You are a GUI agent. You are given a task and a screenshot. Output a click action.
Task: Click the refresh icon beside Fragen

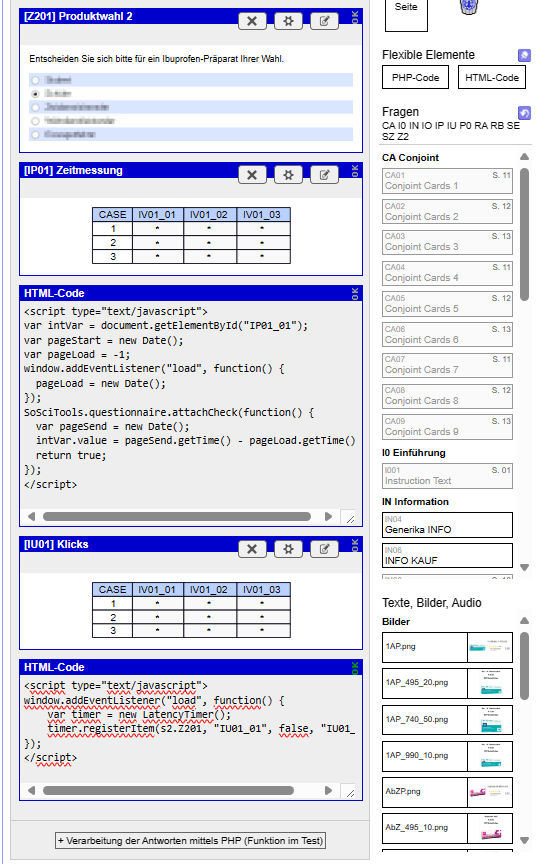coord(524,113)
